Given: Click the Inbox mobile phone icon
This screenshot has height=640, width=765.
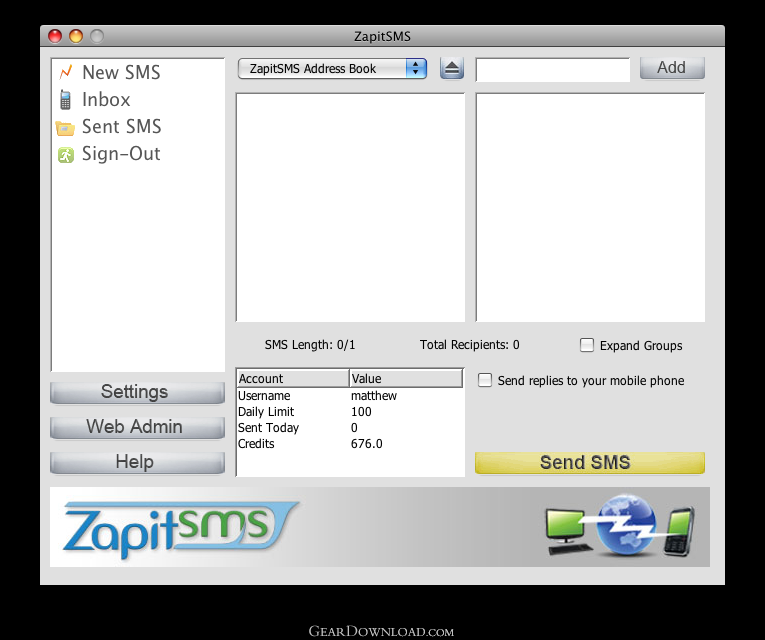Looking at the screenshot, I should click(65, 100).
